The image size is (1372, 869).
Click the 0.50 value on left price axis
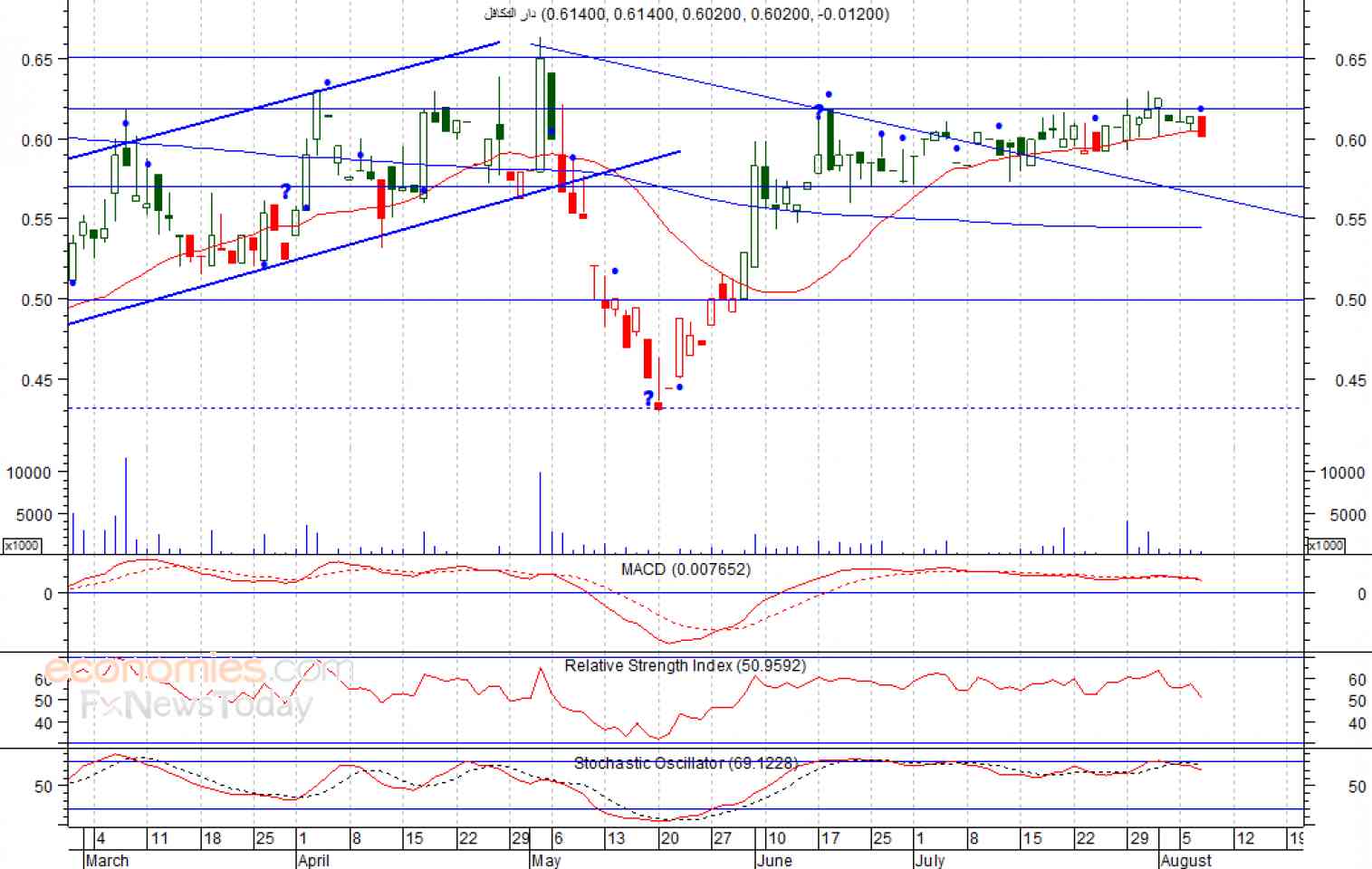[x=36, y=301]
